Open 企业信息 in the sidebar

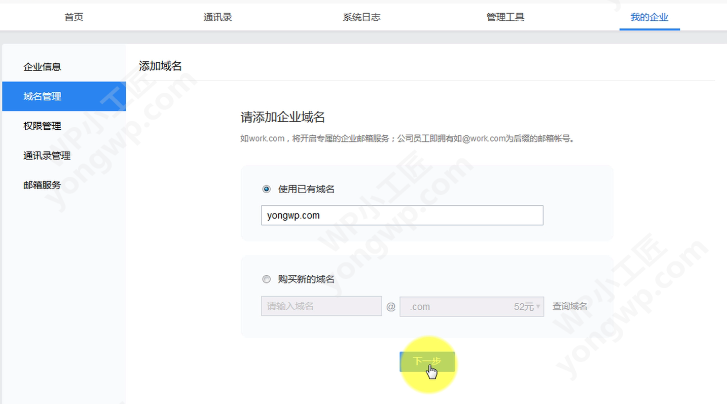pos(43,67)
